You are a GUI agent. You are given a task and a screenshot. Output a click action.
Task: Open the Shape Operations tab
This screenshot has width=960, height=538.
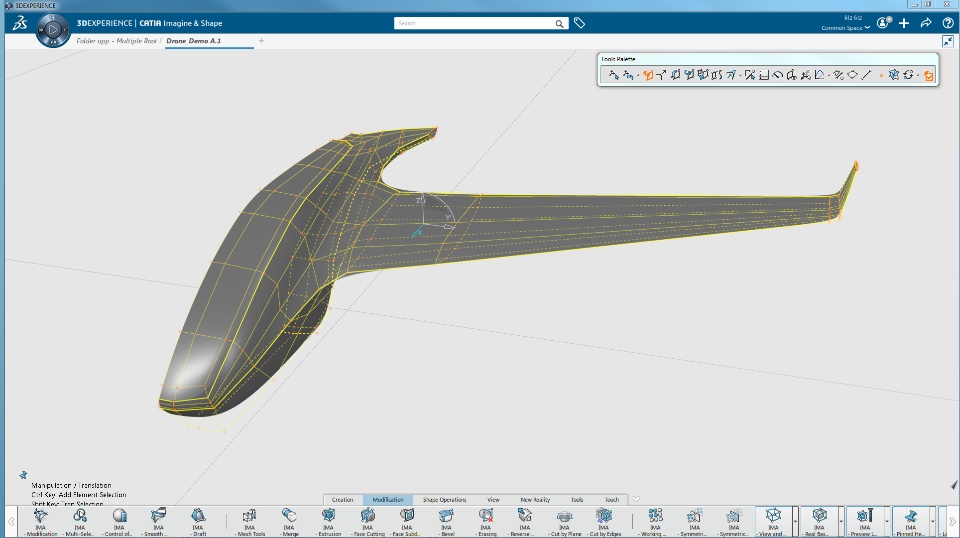click(x=444, y=499)
